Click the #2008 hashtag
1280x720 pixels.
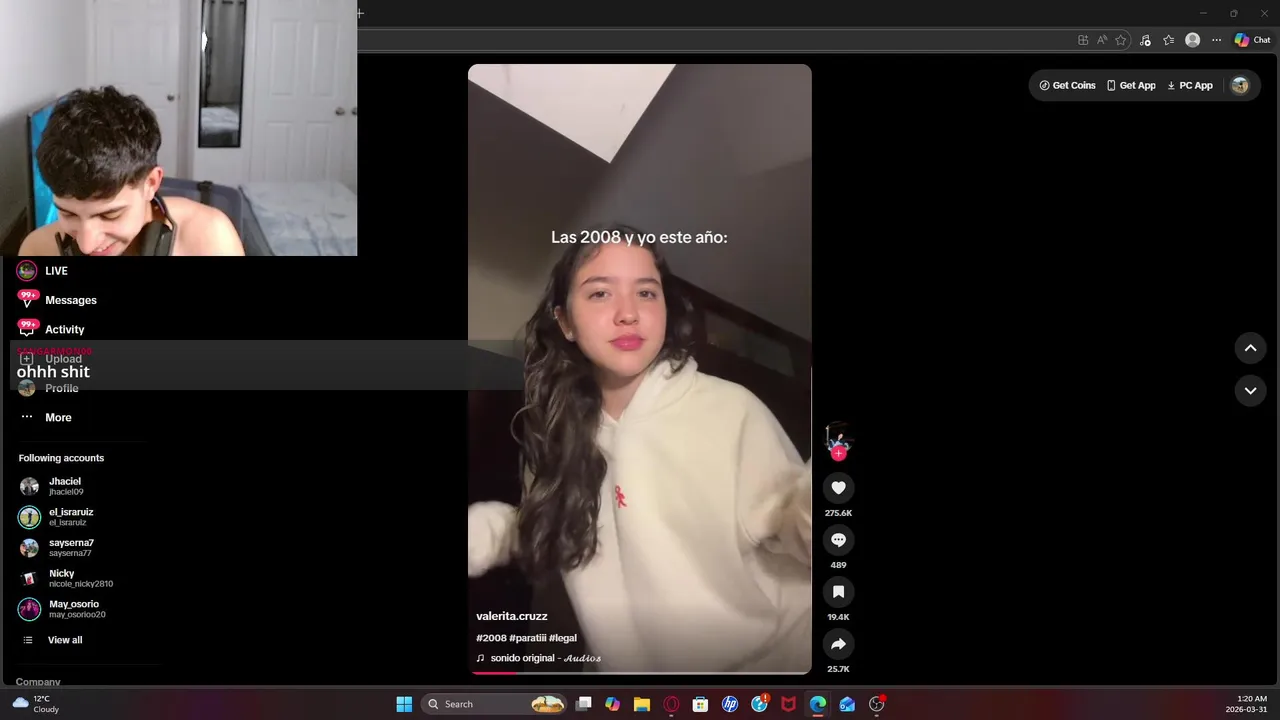click(x=491, y=638)
